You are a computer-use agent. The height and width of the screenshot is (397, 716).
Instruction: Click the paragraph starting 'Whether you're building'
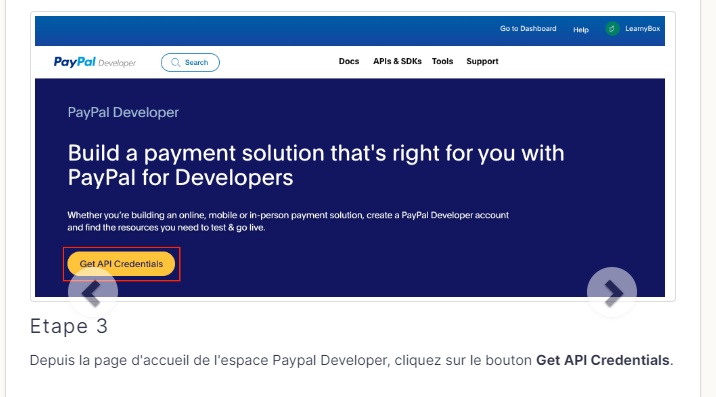click(x=288, y=221)
